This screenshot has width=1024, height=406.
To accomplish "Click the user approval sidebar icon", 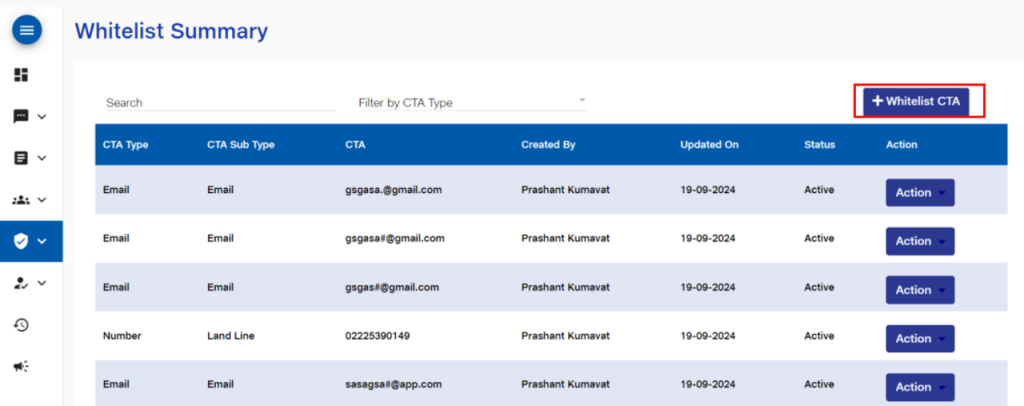I will 21,283.
